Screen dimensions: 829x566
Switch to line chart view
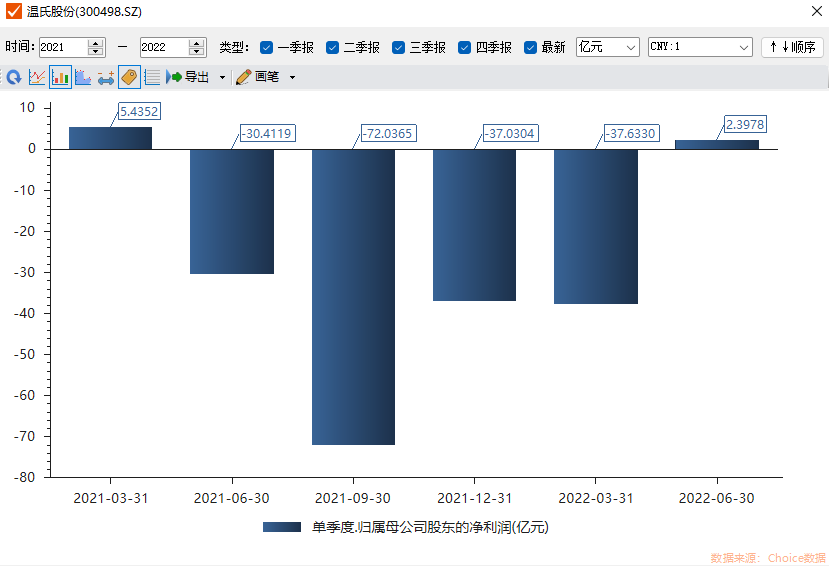point(37,77)
